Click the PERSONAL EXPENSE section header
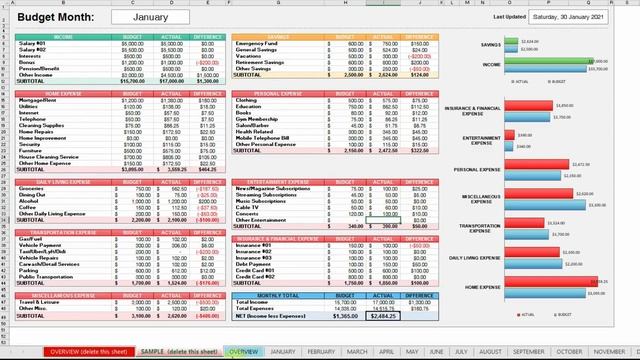 (278, 94)
